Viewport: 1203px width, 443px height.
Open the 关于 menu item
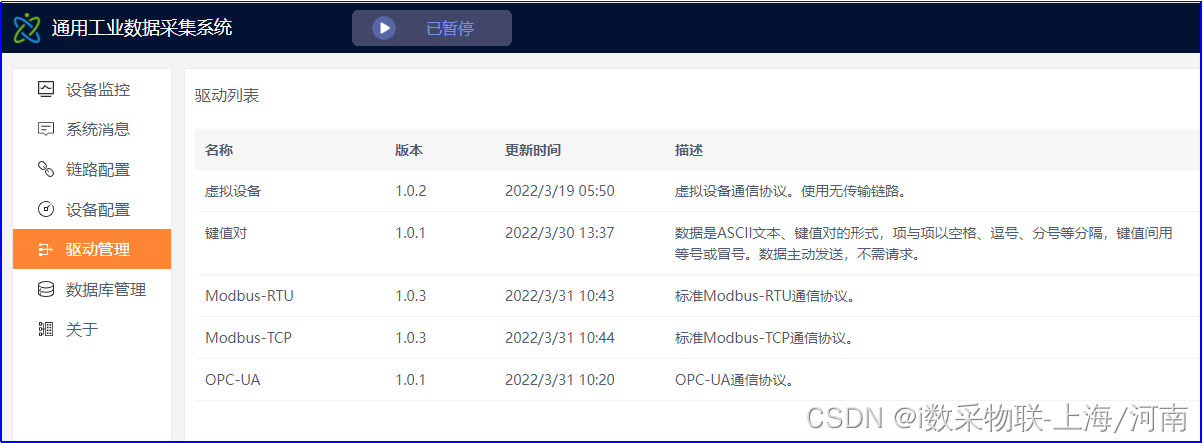pyautogui.click(x=92, y=329)
